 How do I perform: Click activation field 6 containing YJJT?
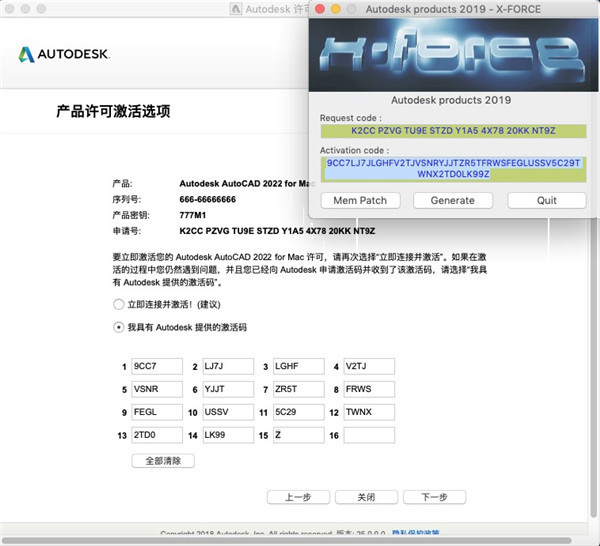228,389
